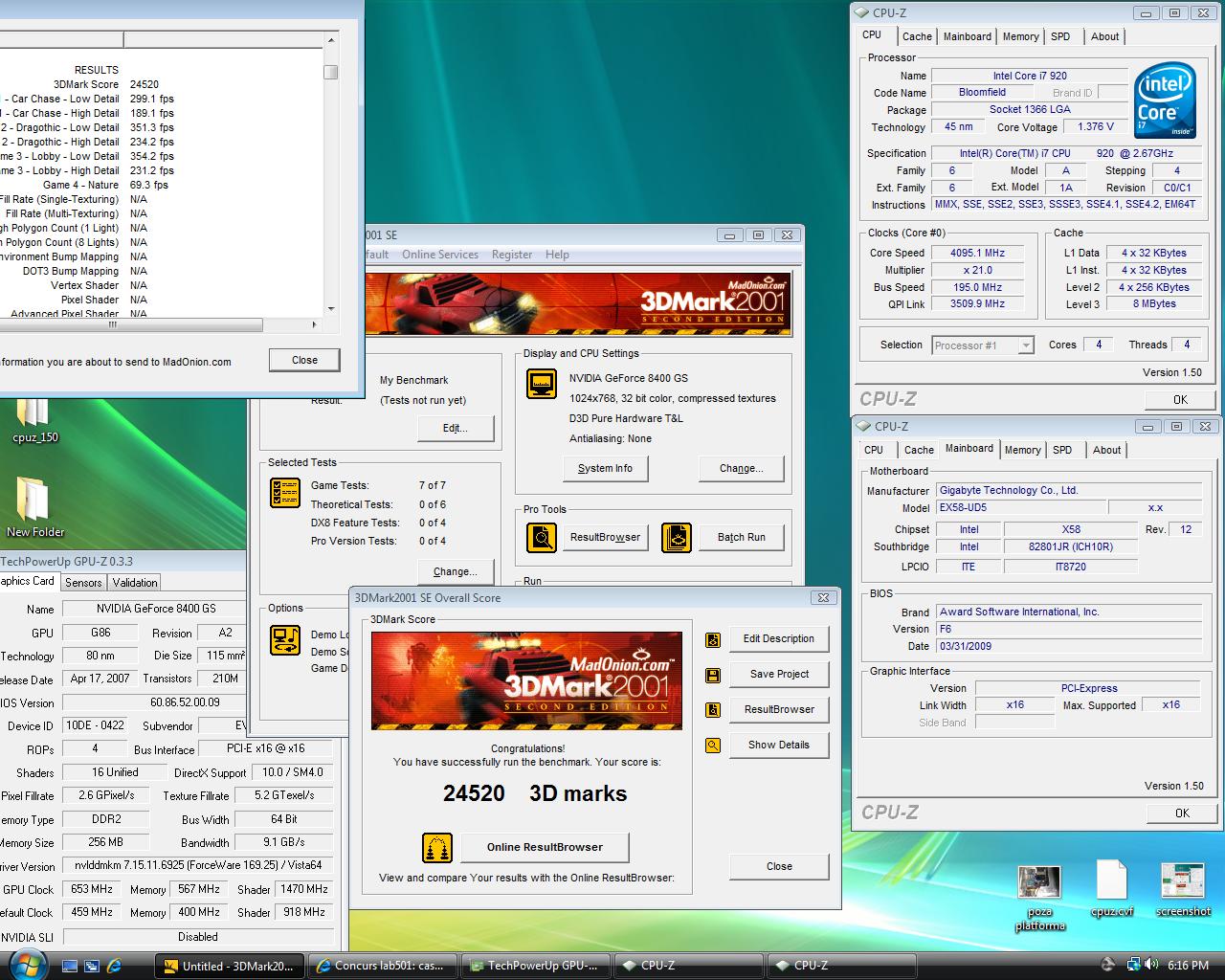
Task: Click Close in the Overall Score dialog
Action: (779, 866)
